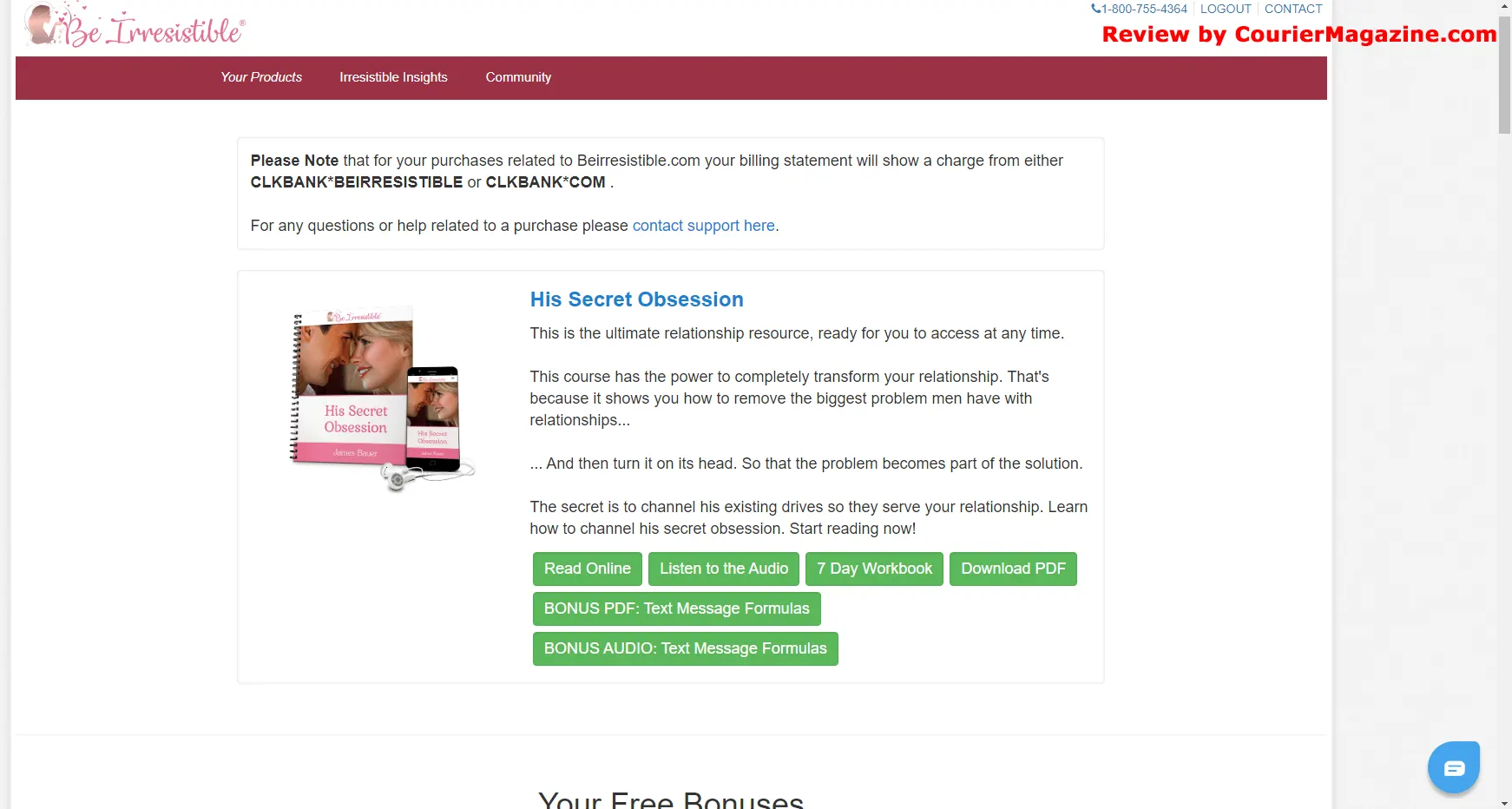Viewport: 1512px width, 809px height.
Task: Click the page vertical scrollbar thumb
Action: tap(1504, 74)
